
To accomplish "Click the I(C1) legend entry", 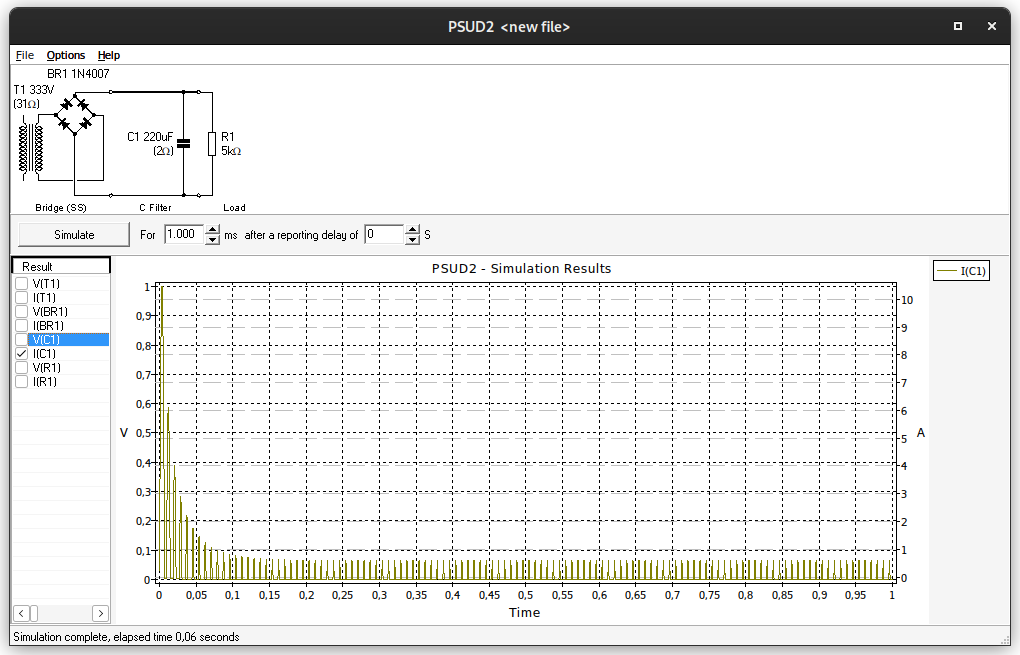I will point(961,271).
